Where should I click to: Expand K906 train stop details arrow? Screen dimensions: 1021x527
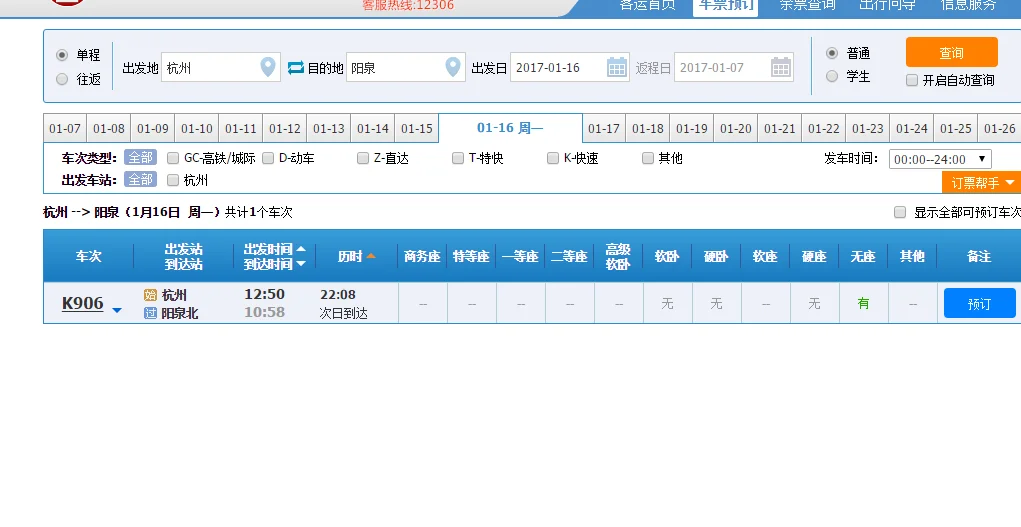click(x=117, y=311)
